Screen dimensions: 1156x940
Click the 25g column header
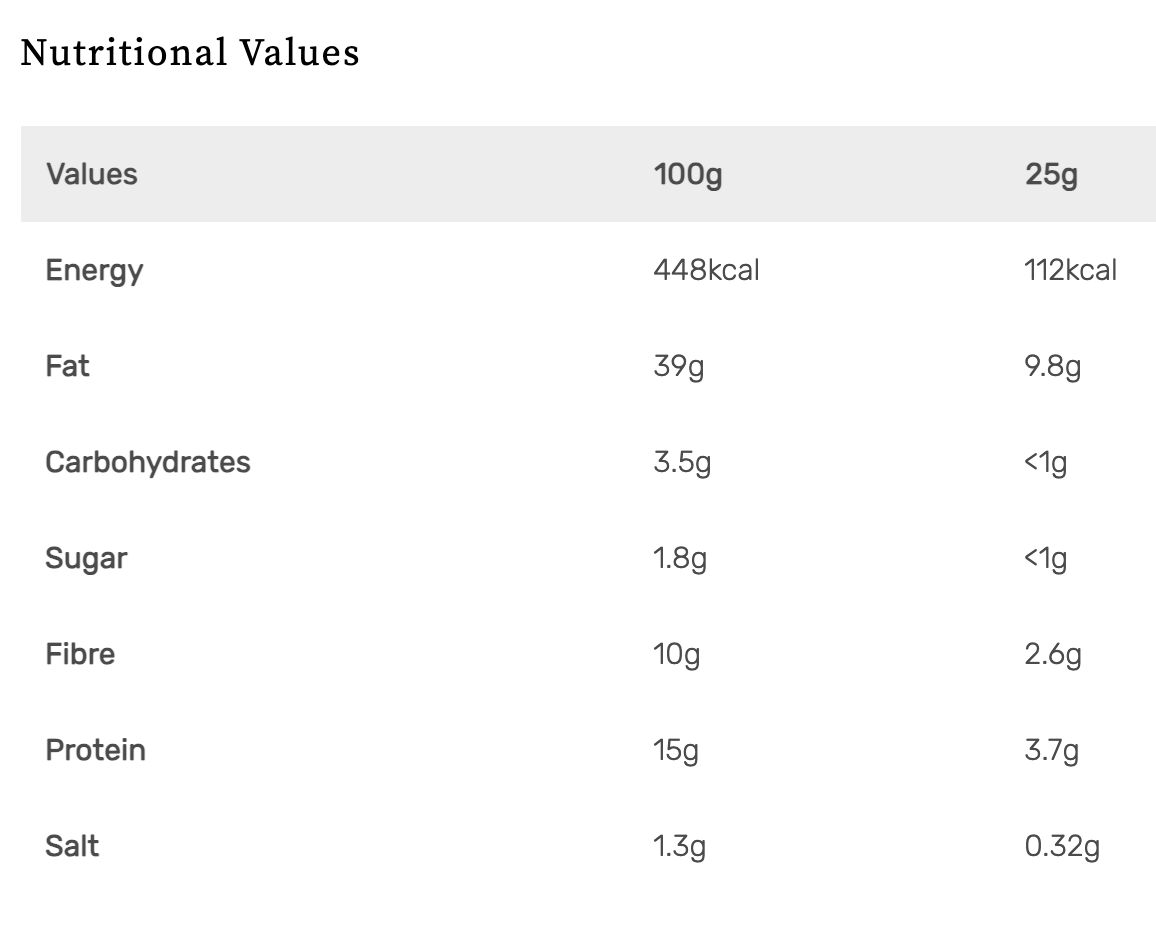1051,174
